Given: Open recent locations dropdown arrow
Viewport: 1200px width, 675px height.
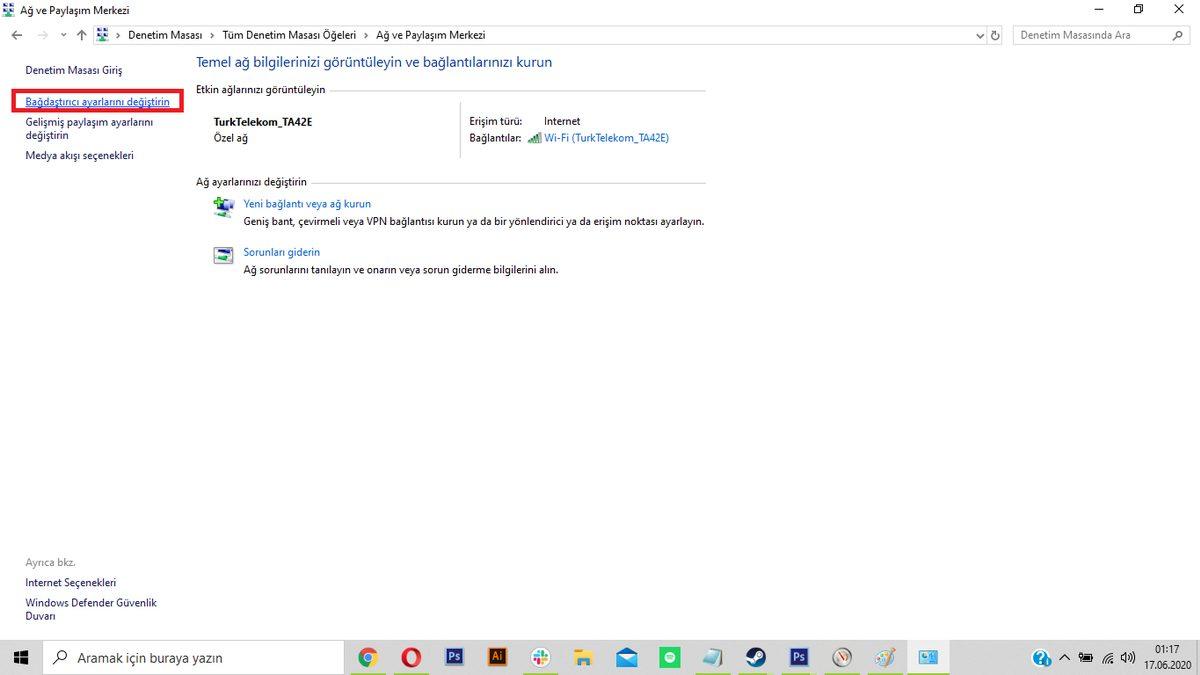Looking at the screenshot, I should [64, 35].
